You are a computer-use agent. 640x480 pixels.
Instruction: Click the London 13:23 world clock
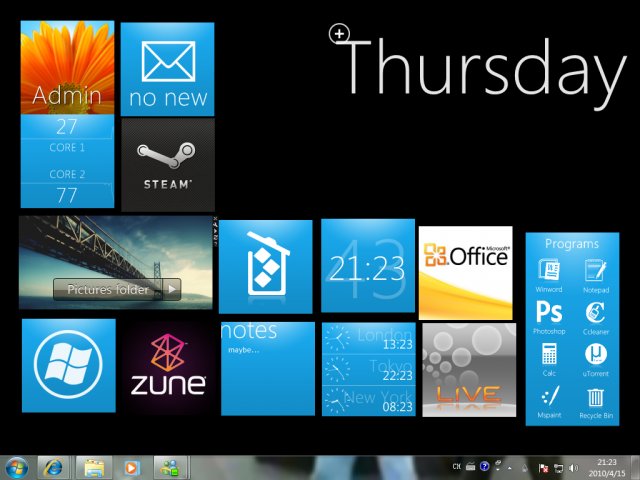369,338
